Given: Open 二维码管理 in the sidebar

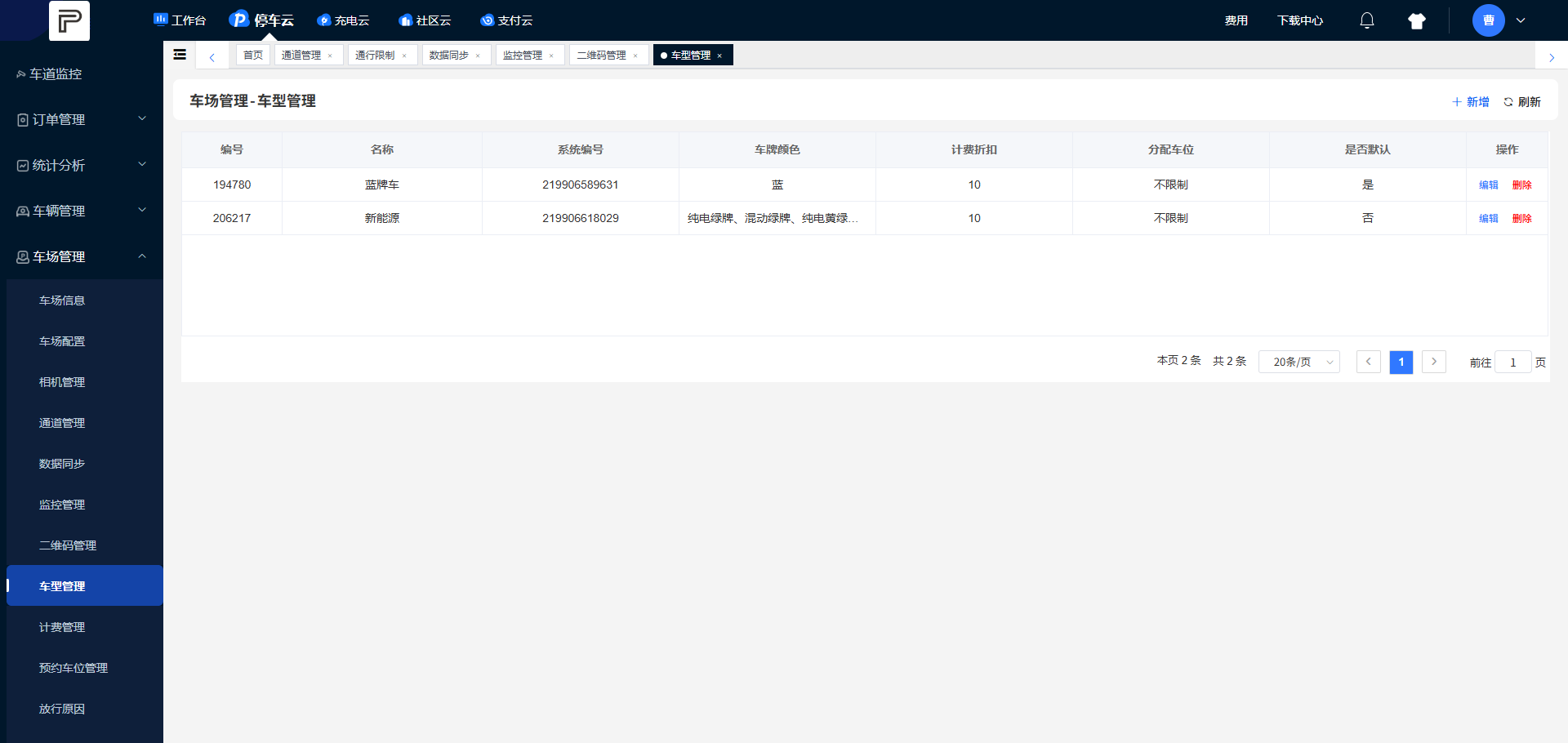Looking at the screenshot, I should pos(85,545).
